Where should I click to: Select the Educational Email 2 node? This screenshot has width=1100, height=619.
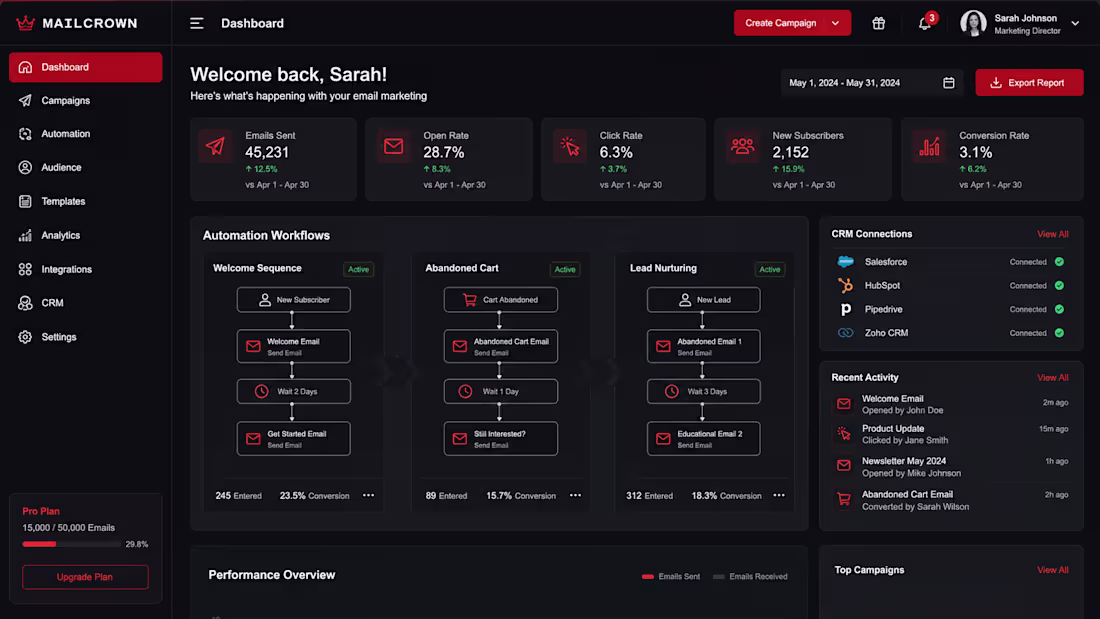[704, 439]
